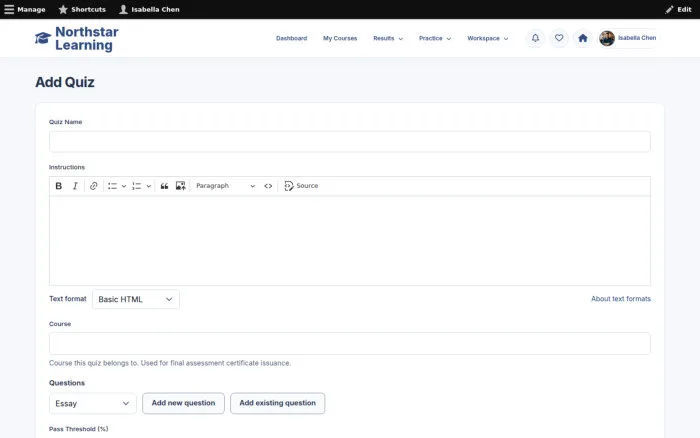Insert a bulleted list
Viewport: 700px width, 438px height.
point(112,186)
